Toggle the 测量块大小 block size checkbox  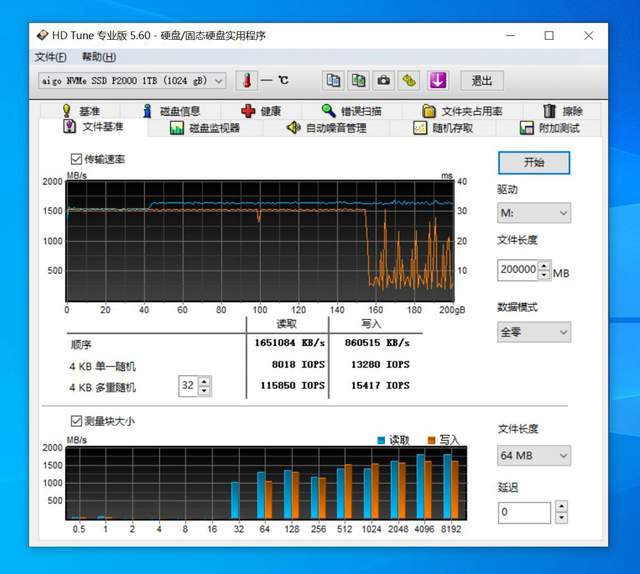pos(76,421)
